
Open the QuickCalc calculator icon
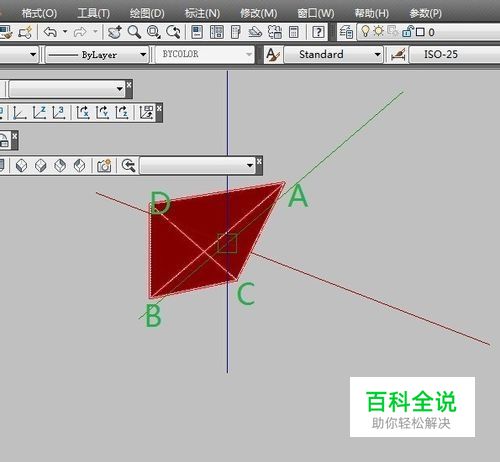point(294,32)
